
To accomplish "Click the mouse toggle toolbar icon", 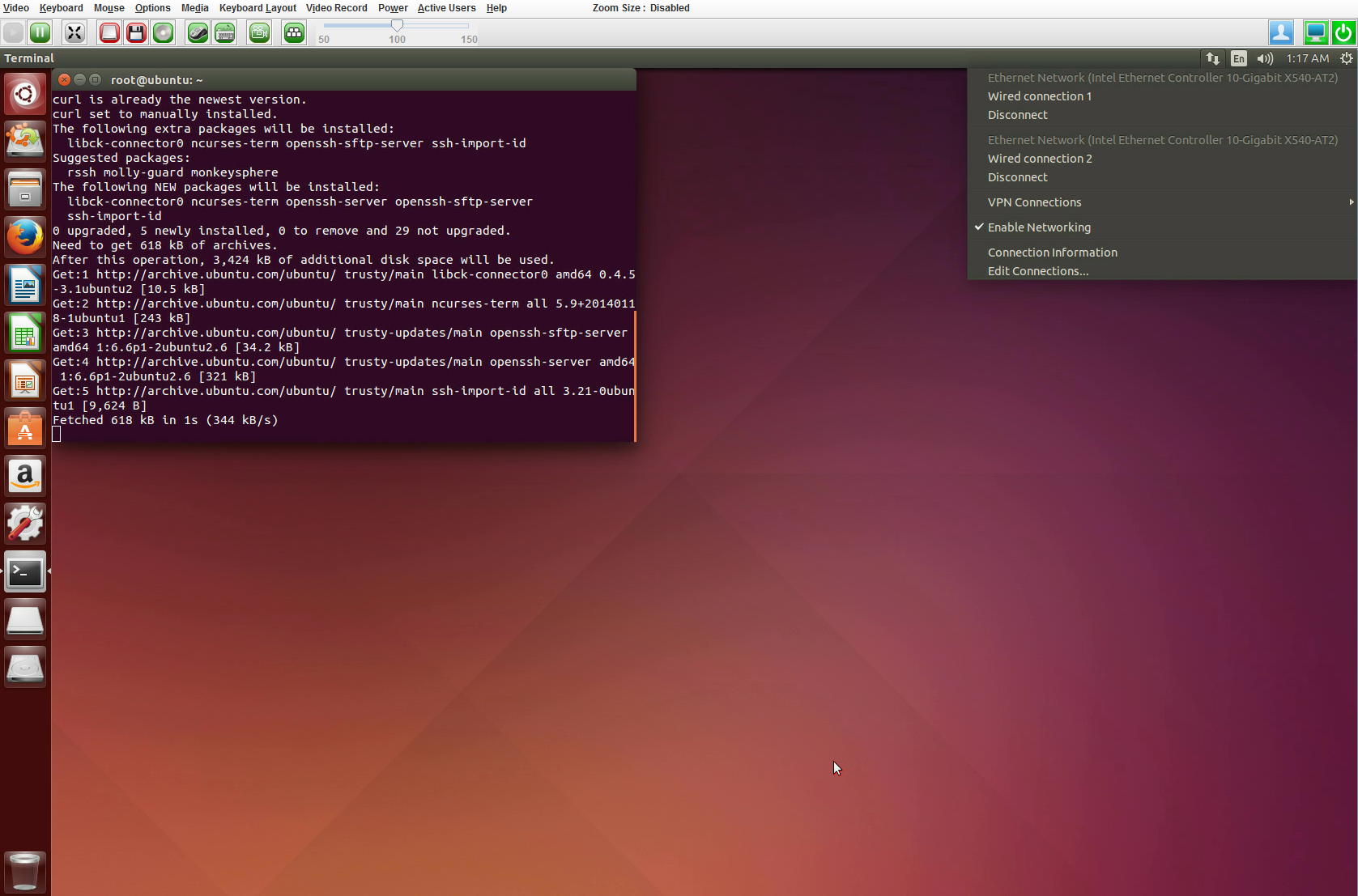I will tap(198, 32).
